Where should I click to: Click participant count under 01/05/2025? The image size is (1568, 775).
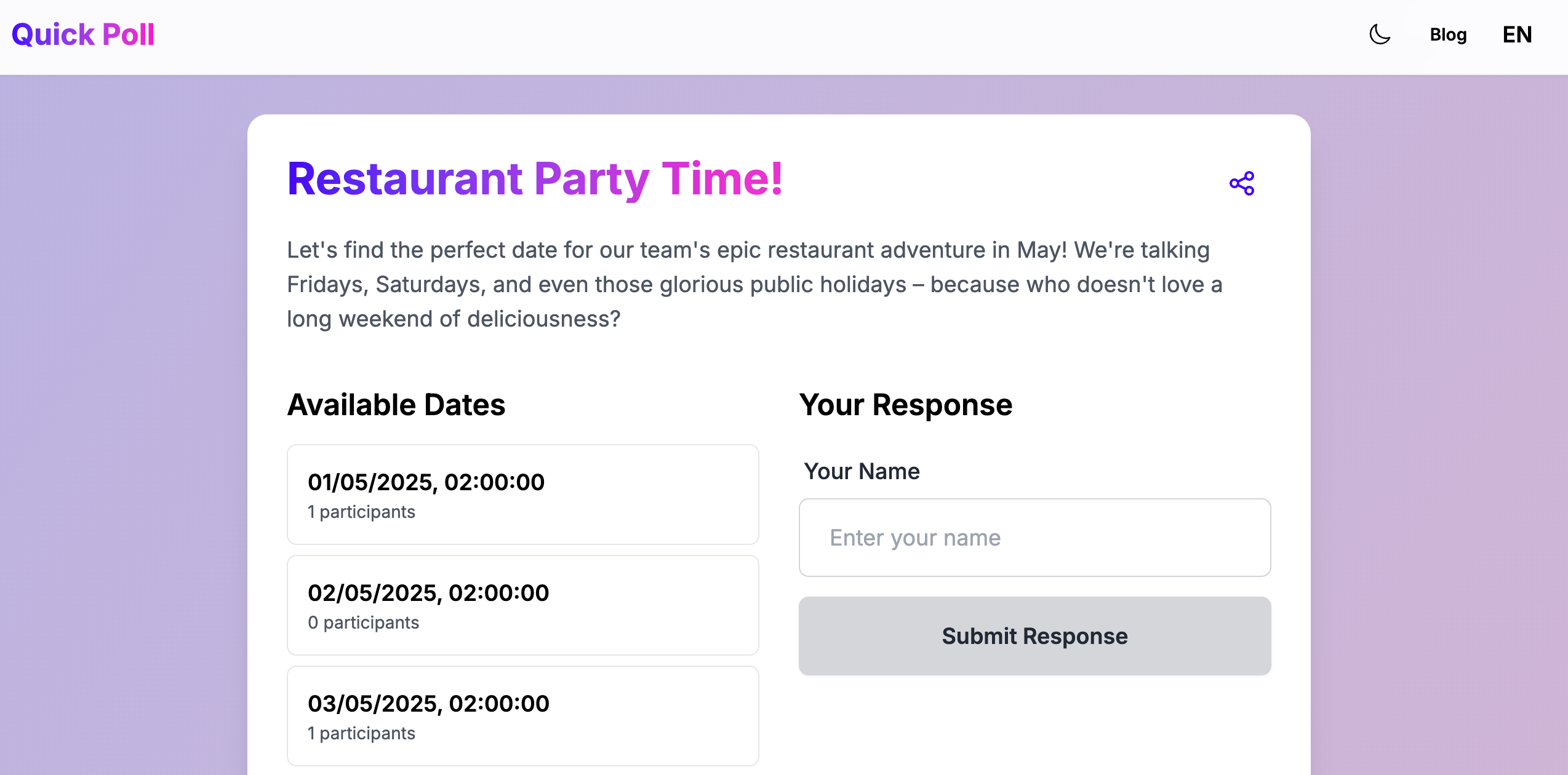(361, 512)
